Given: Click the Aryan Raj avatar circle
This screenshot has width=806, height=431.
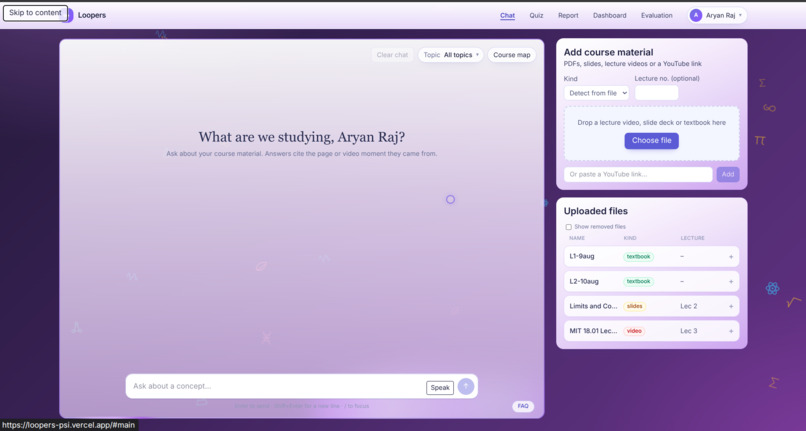Looking at the screenshot, I should (695, 15).
